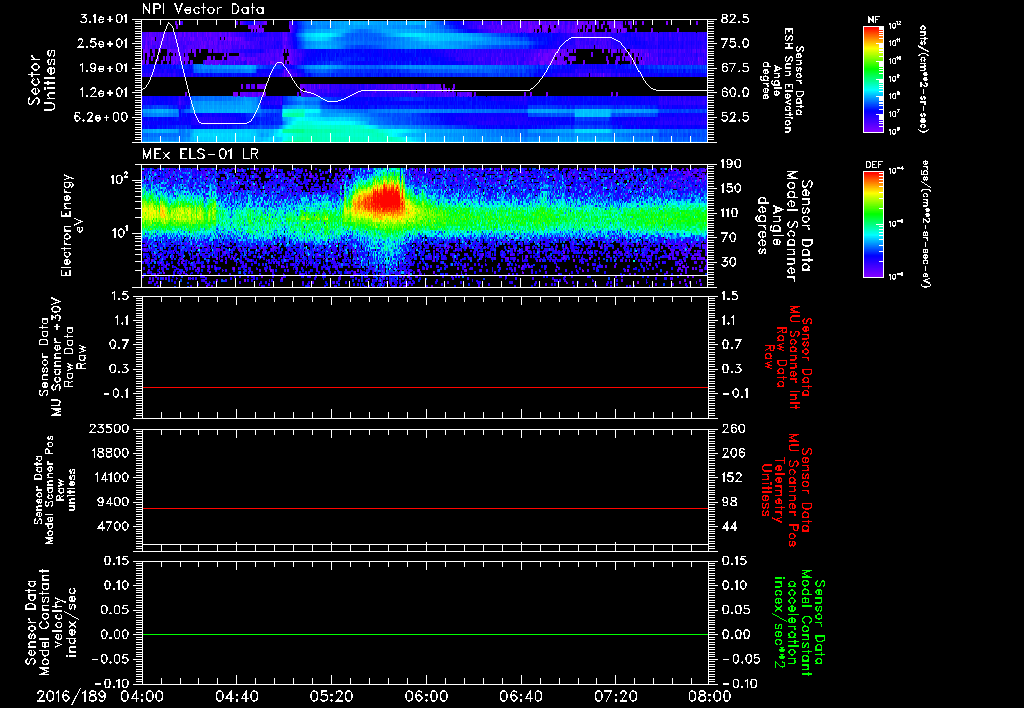
Task: Click the 'DEF' label above the color bar
Action: point(873,165)
